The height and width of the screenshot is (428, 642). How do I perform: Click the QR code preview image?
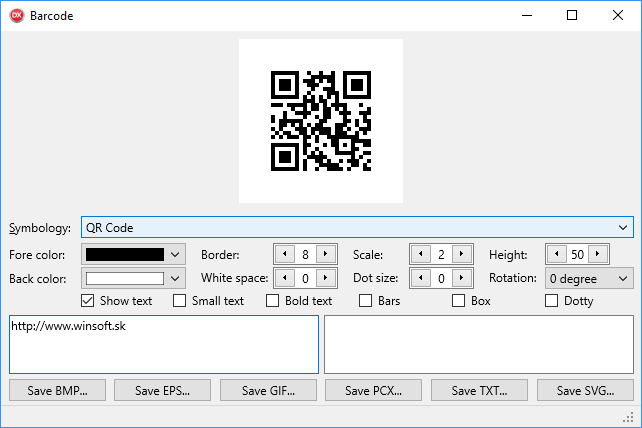pos(321,121)
